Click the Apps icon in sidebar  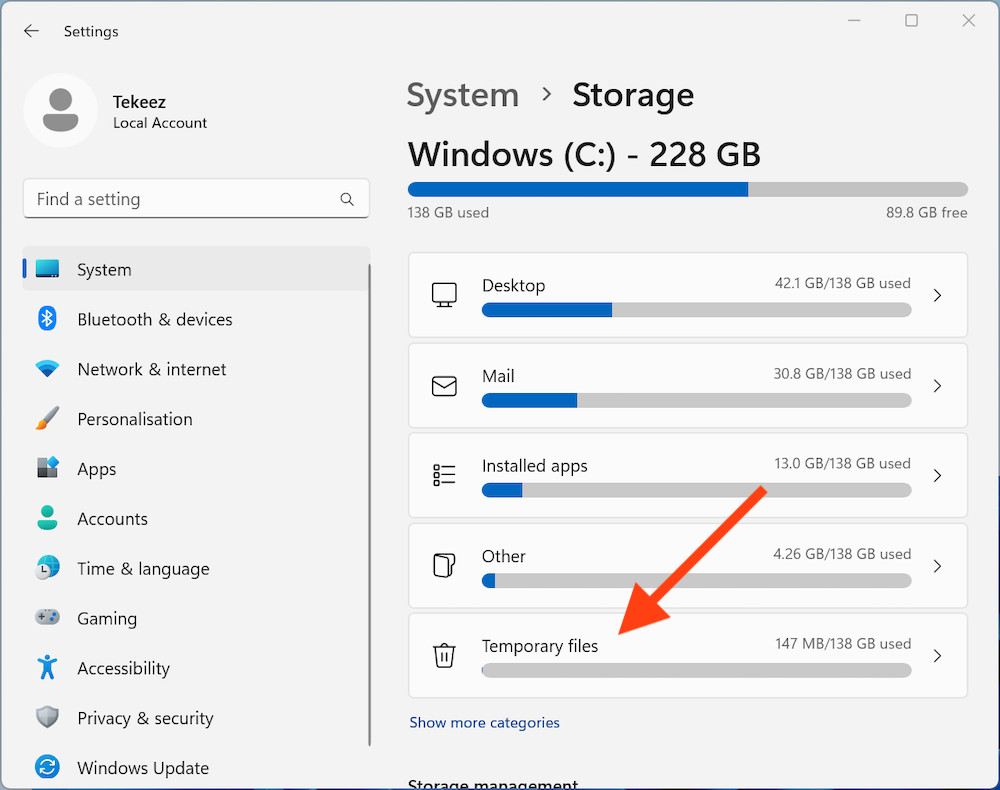point(47,468)
